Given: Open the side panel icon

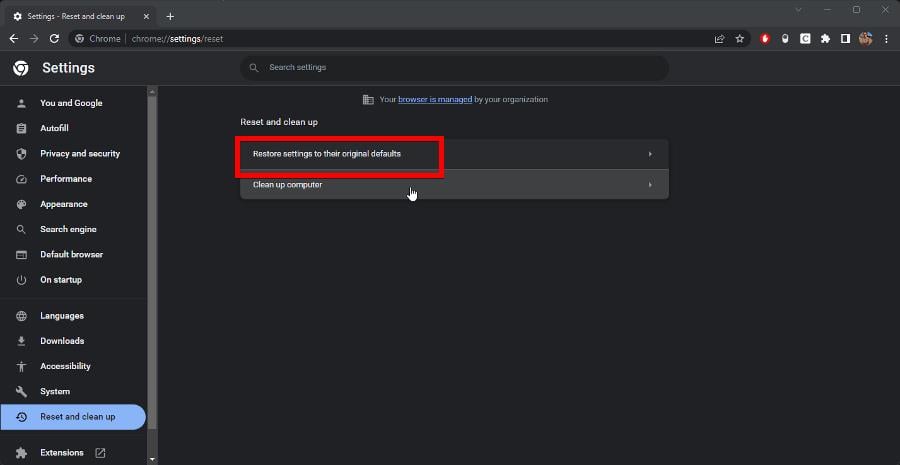Looking at the screenshot, I should (845, 38).
